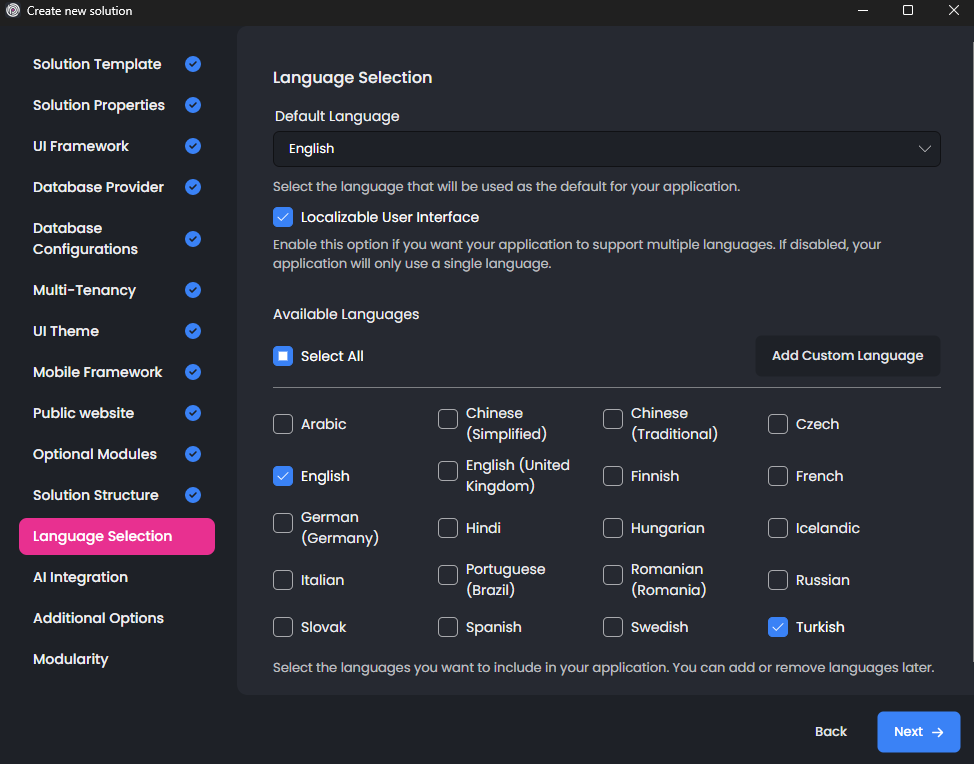Click the Add Custom Language button

(x=847, y=356)
